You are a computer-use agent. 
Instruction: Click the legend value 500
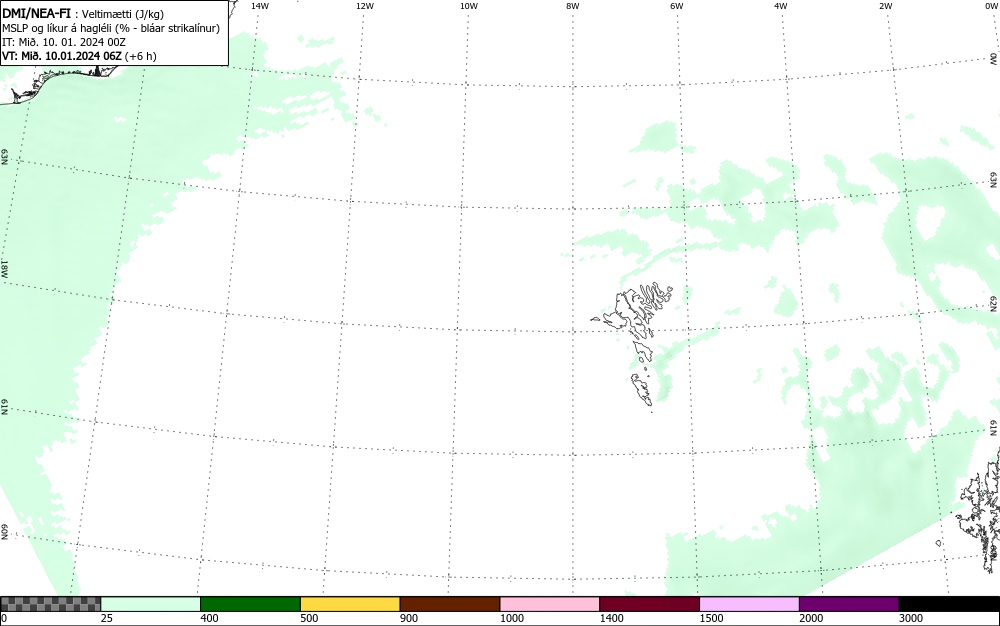coord(309,618)
